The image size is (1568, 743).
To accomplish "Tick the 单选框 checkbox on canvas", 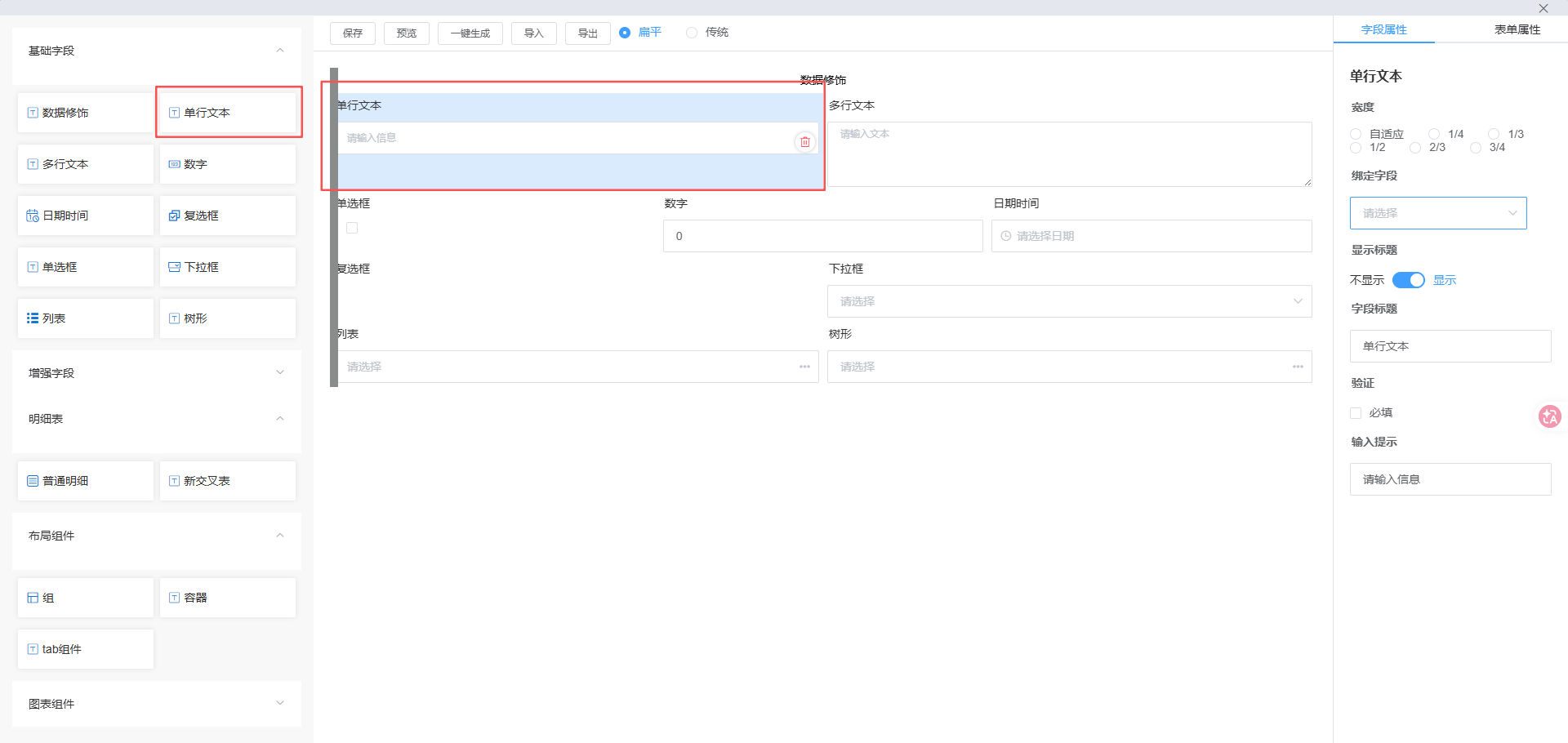I will (x=352, y=228).
